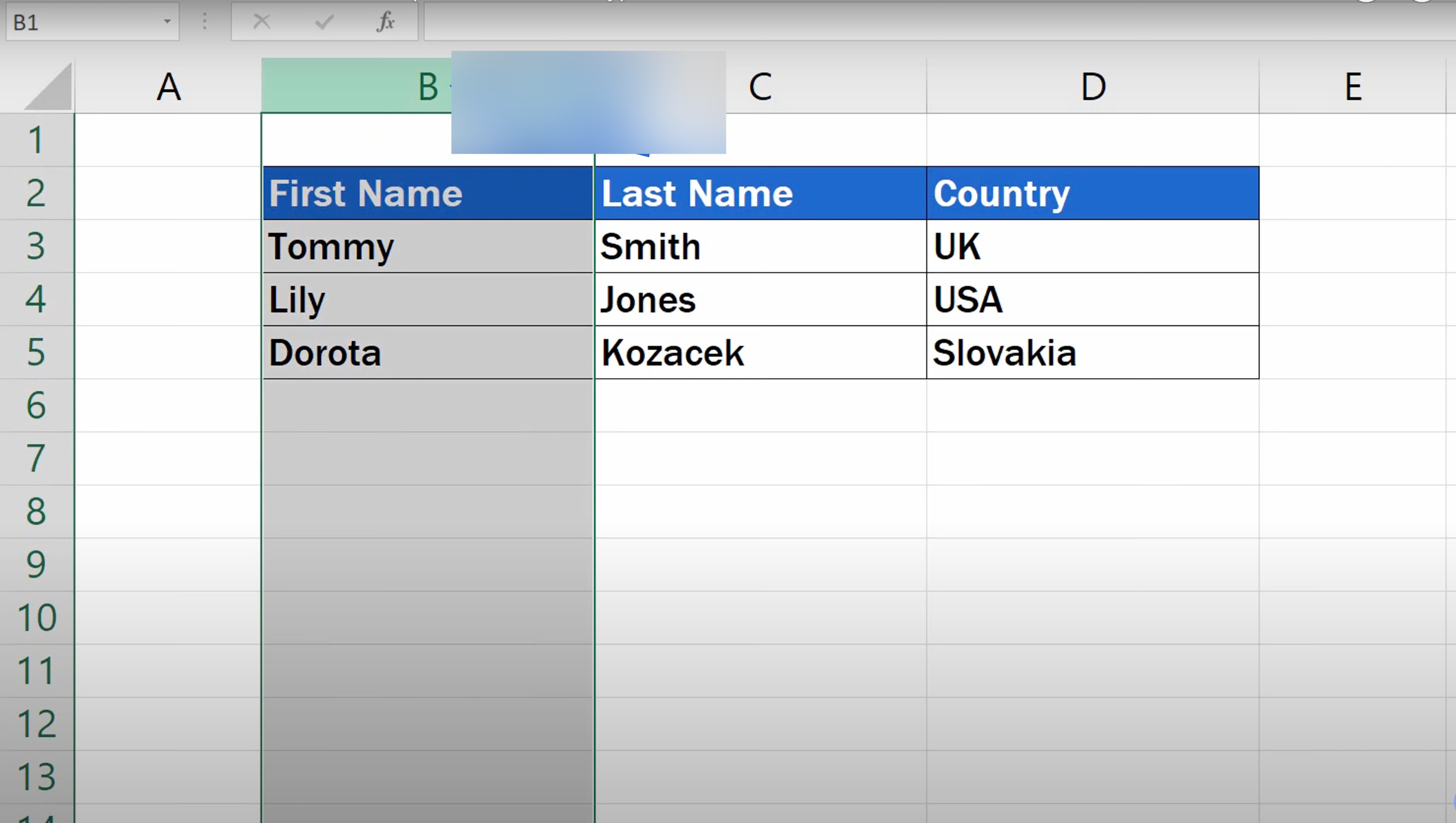Select the cell containing Tommy
Screen dimensions: 1456x823
click(x=428, y=246)
